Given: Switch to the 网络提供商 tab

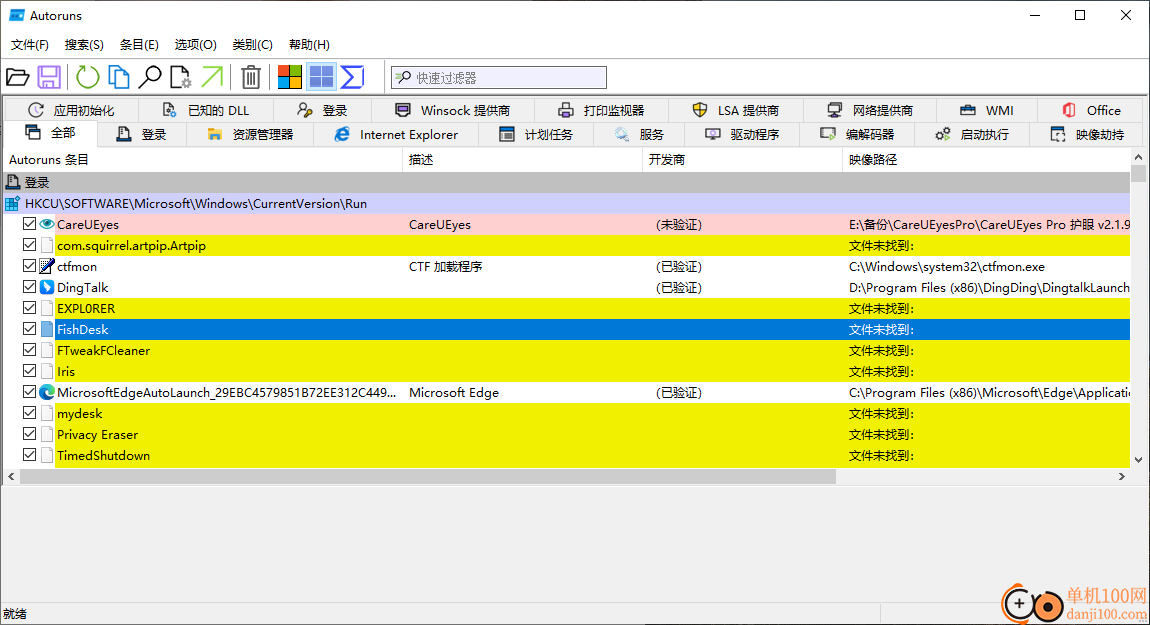Looking at the screenshot, I should coord(870,110).
